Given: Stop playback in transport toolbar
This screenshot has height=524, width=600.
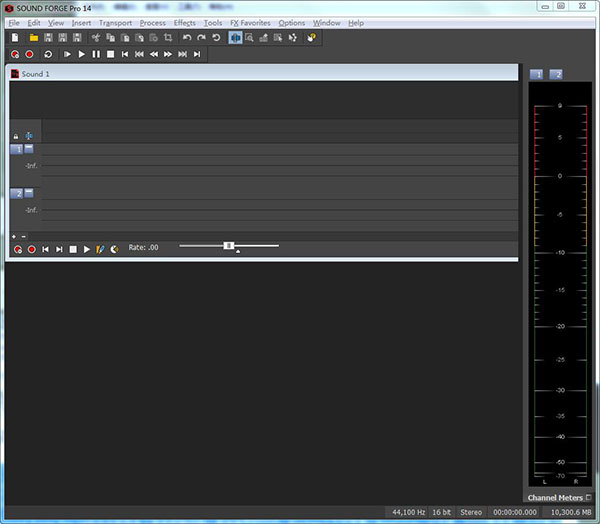Looking at the screenshot, I should pos(111,54).
